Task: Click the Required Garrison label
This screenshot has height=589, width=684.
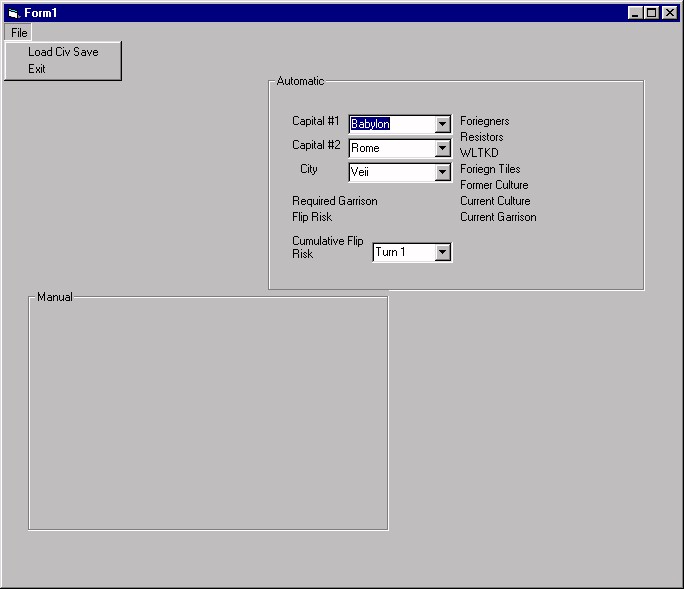Action: [335, 201]
